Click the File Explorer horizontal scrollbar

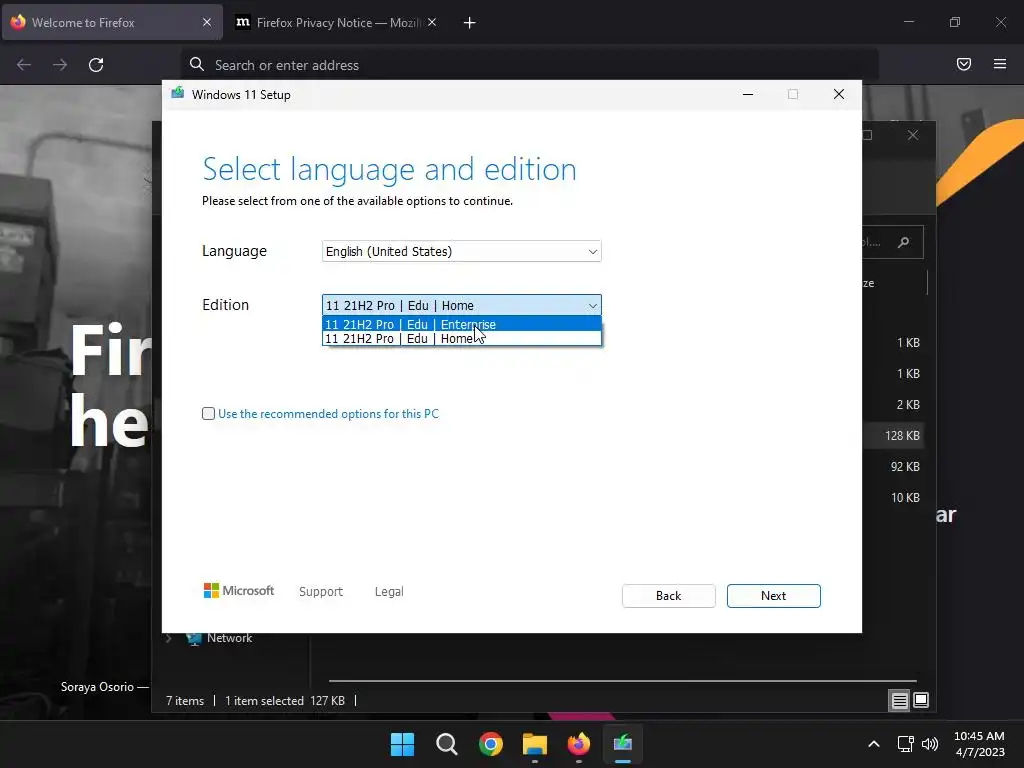pos(622,680)
